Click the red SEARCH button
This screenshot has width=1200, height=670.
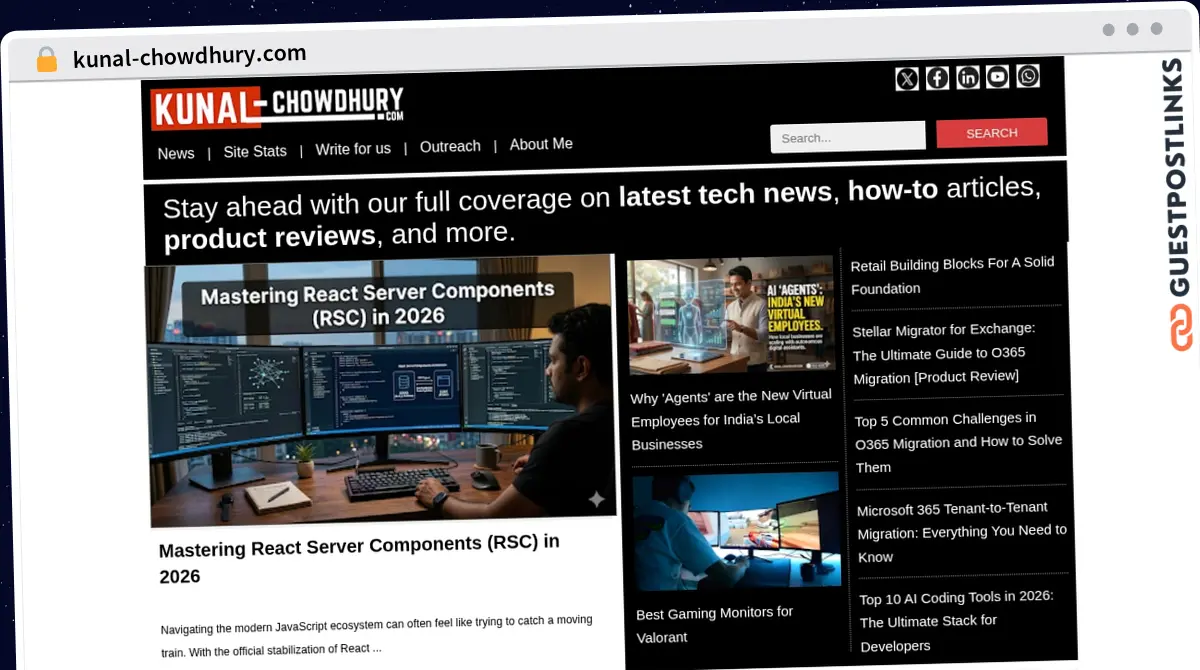[992, 133]
